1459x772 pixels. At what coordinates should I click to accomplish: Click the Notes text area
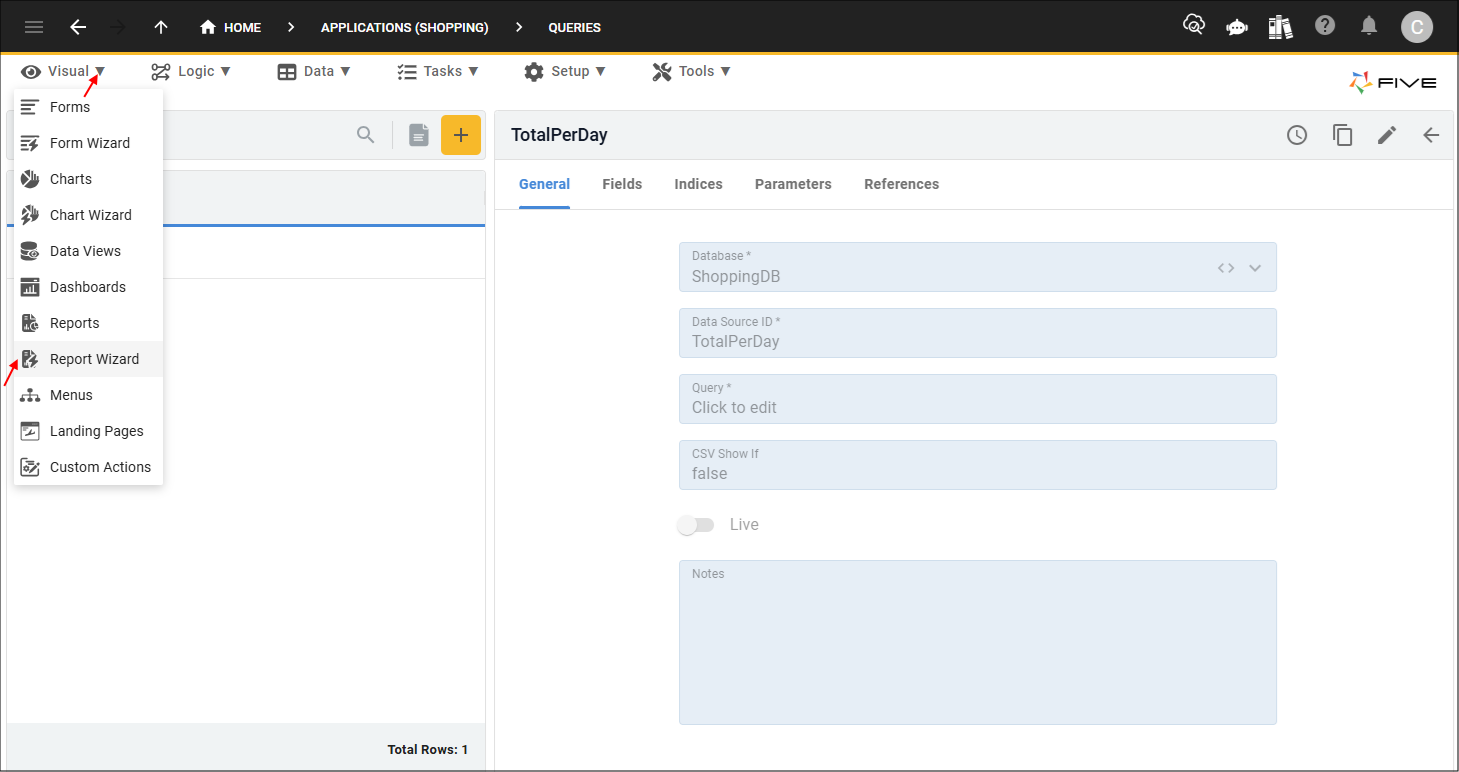977,642
